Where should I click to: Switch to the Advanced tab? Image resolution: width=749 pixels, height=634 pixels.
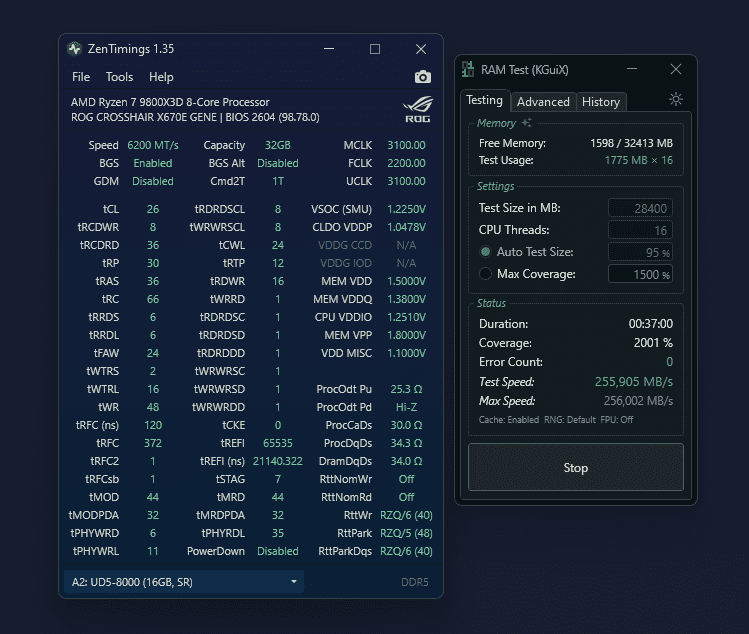(543, 102)
